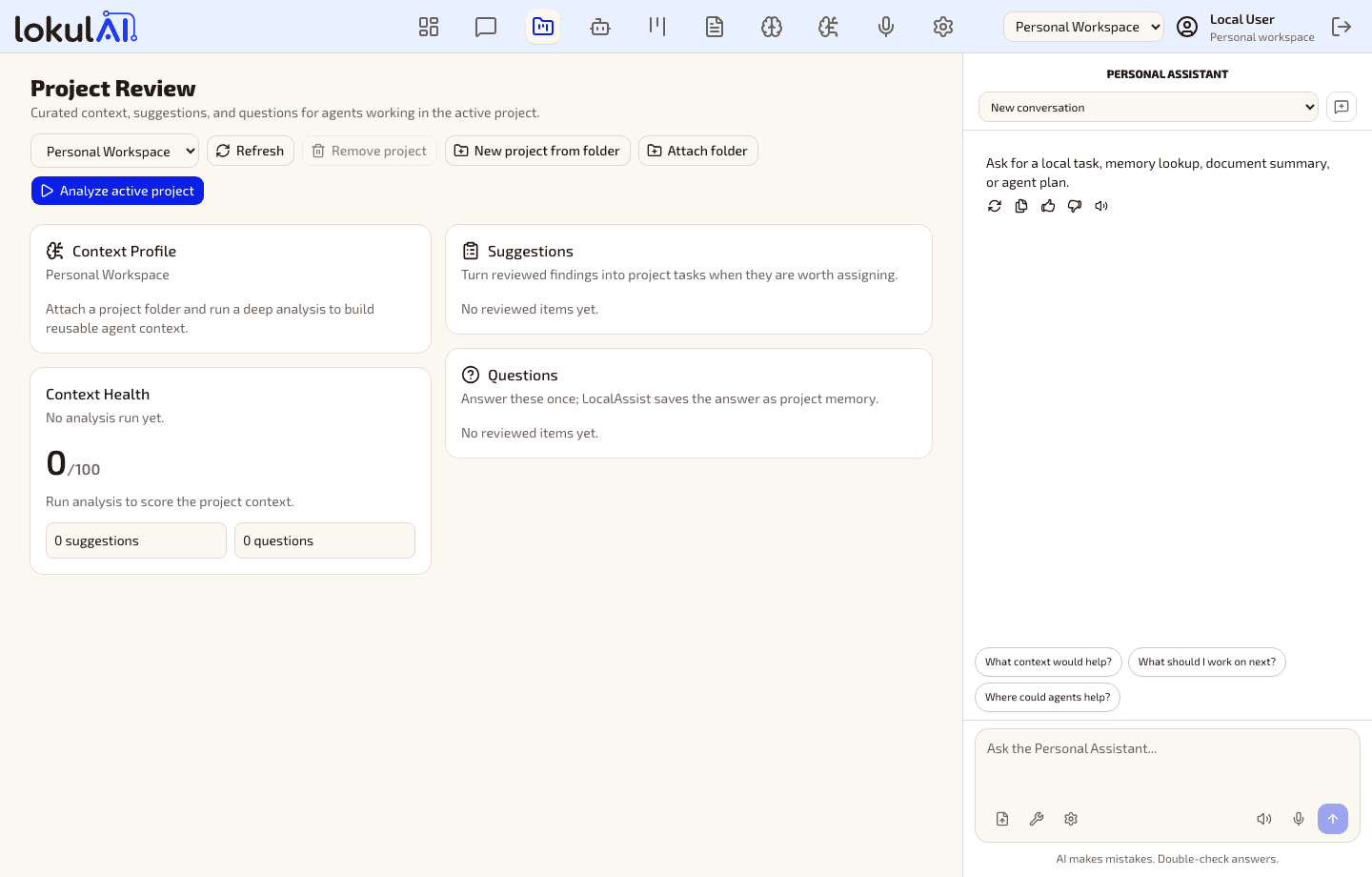Click the Attach folder button
The height and width of the screenshot is (877, 1372).
coord(698,151)
